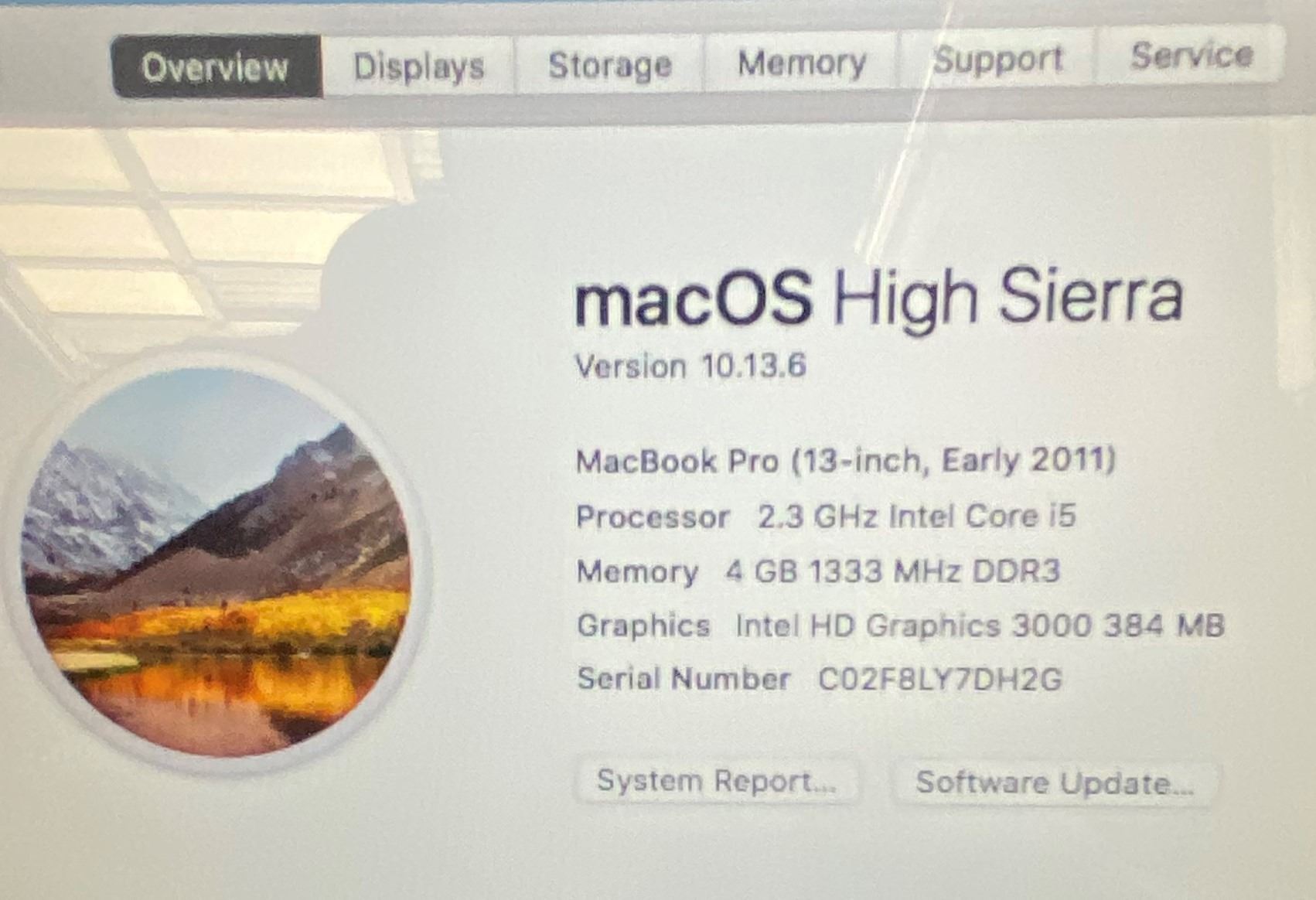Open the Support tab

point(997,60)
